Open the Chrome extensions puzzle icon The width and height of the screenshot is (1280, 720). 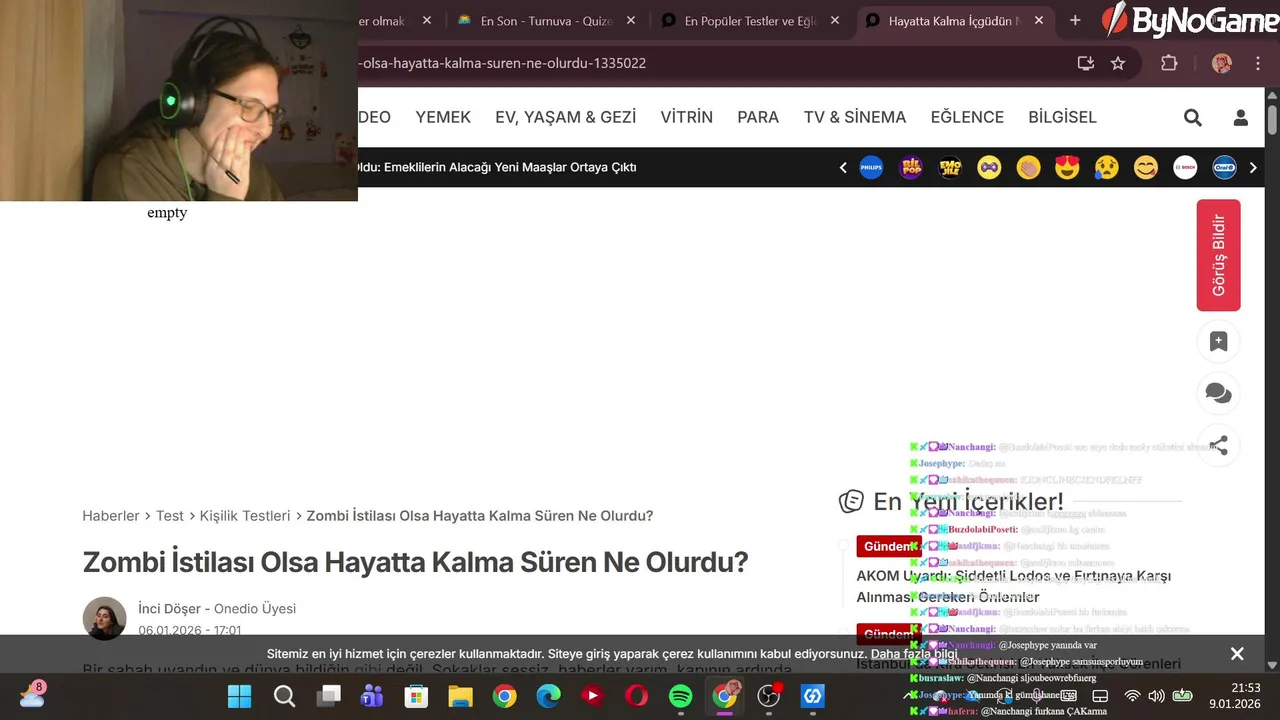(1169, 63)
